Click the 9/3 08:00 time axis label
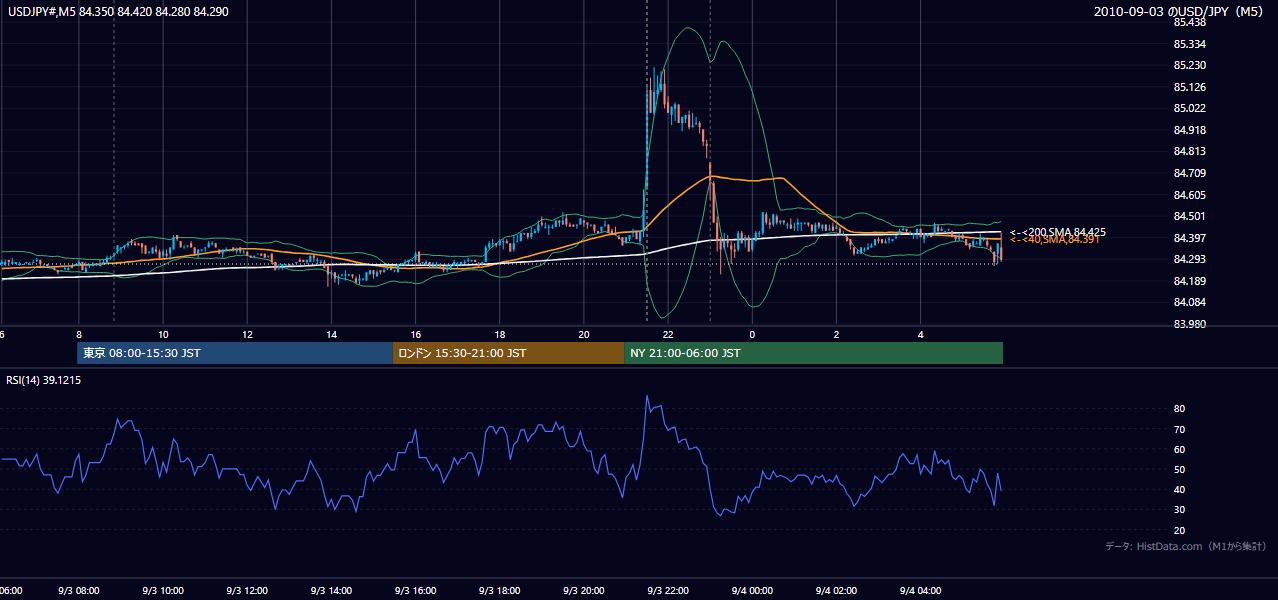1278x600 pixels. [78, 590]
